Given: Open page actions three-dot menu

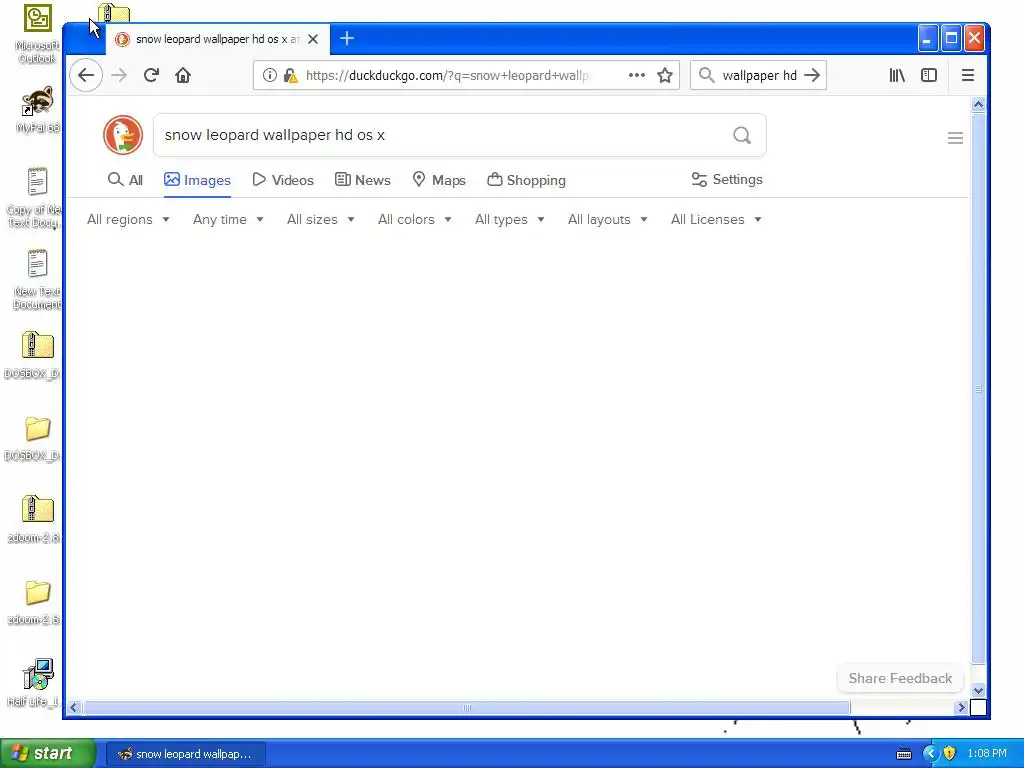Looking at the screenshot, I should pyautogui.click(x=637, y=75).
